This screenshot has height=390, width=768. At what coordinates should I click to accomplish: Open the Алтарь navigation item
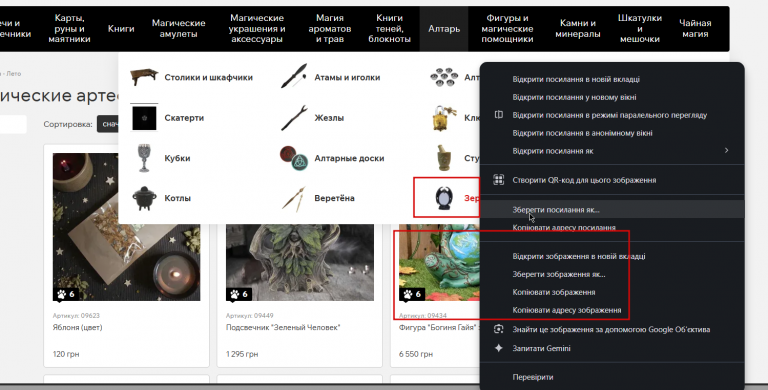[x=444, y=28]
